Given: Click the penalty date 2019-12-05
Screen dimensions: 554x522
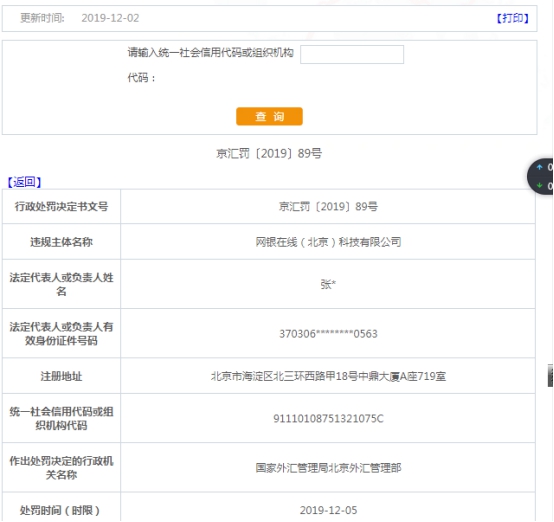Looking at the screenshot, I should [x=328, y=510].
